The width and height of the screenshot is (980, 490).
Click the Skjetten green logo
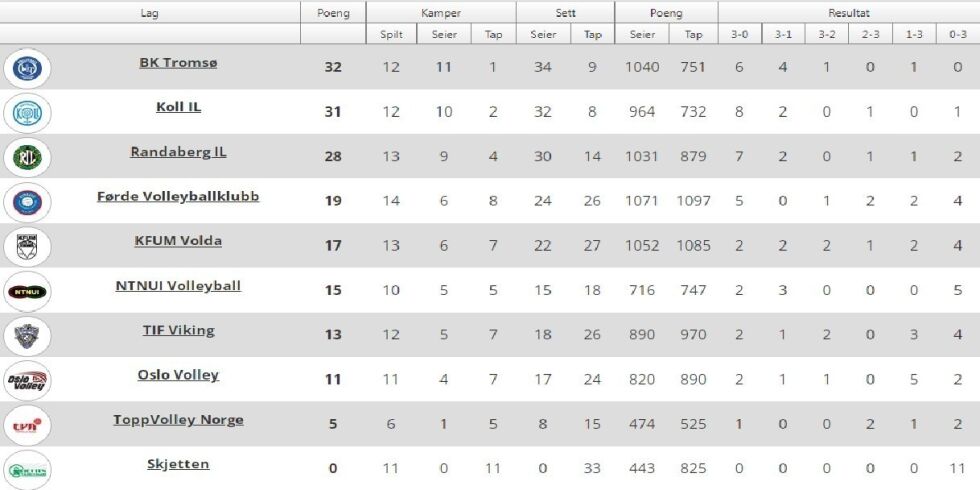[x=27, y=470]
